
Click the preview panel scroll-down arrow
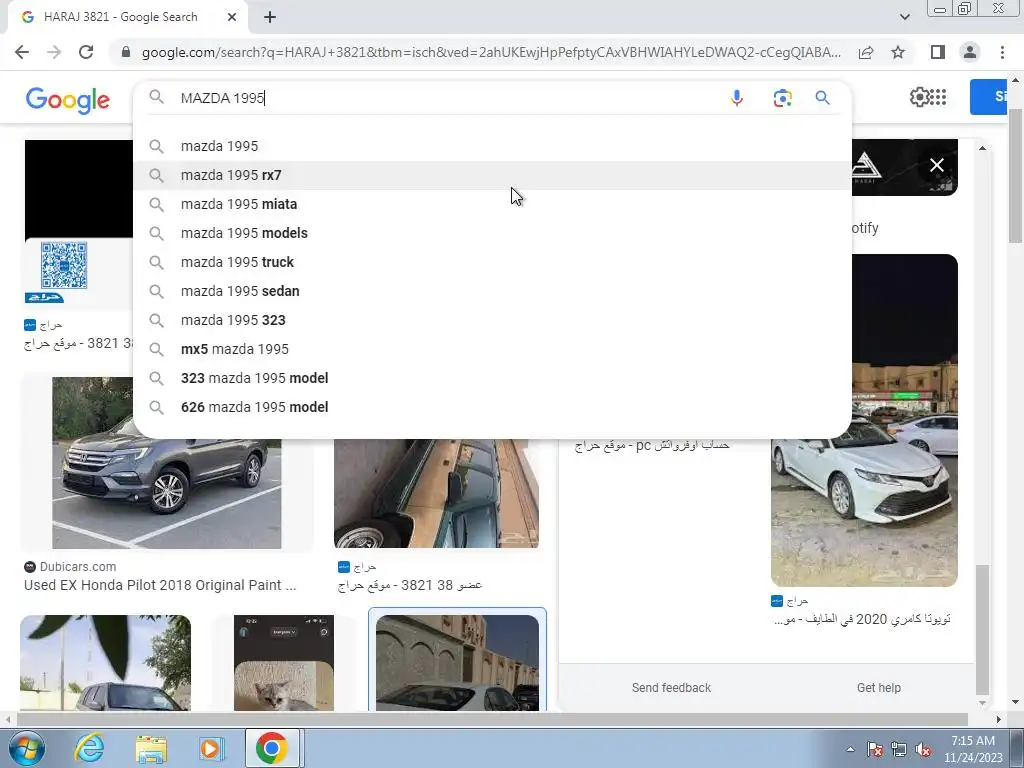coord(982,703)
